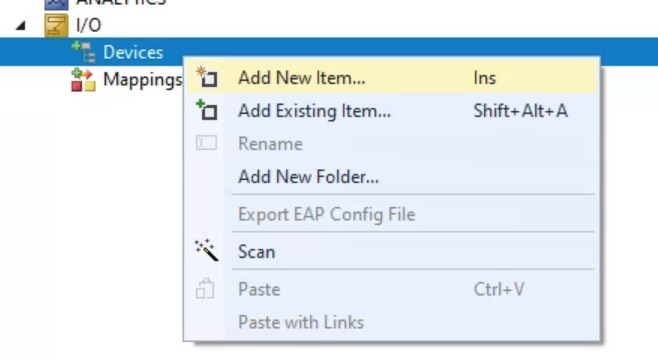Select the I/O tree item label
The image size is (658, 362).
pyautogui.click(x=89, y=25)
